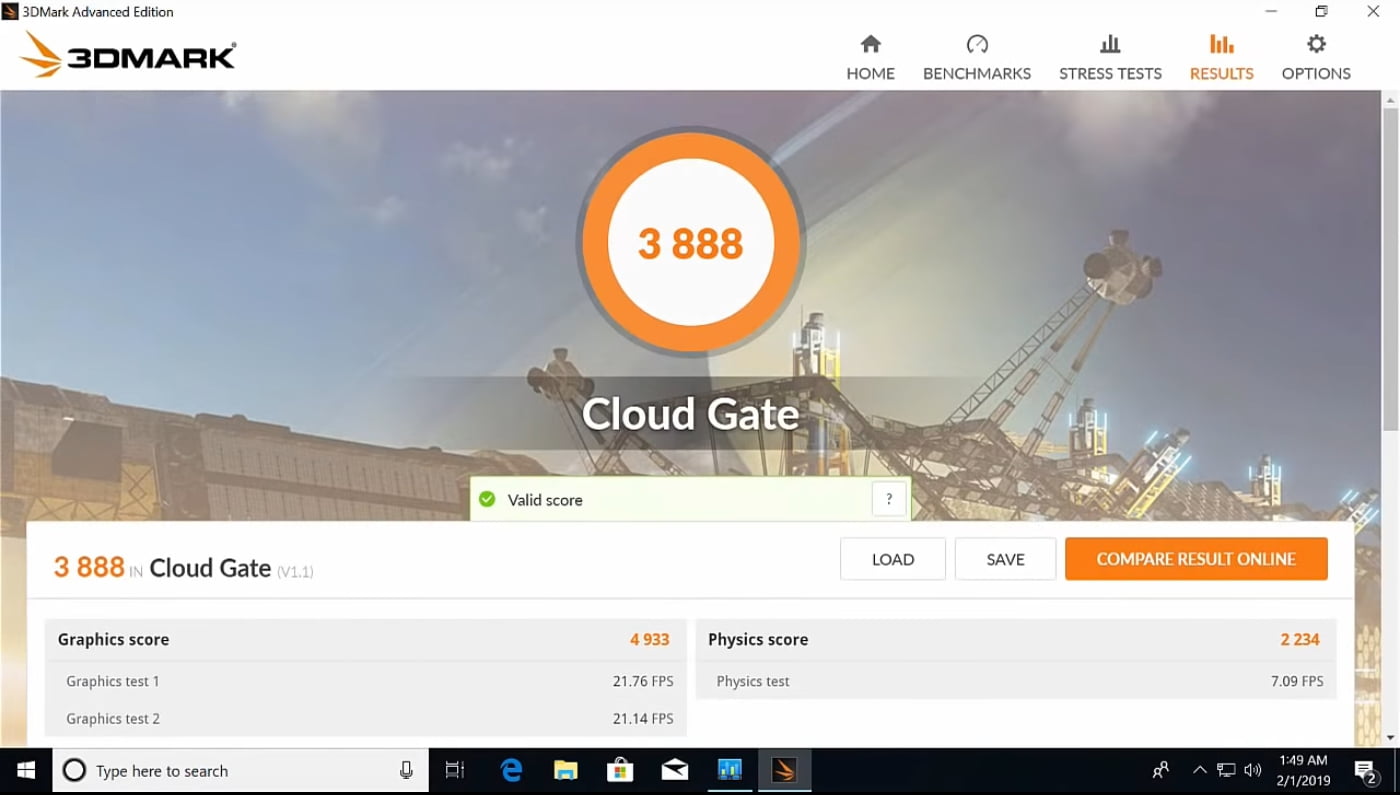Click the 21.76 FPS value
Image resolution: width=1400 pixels, height=795 pixels.
tap(643, 681)
